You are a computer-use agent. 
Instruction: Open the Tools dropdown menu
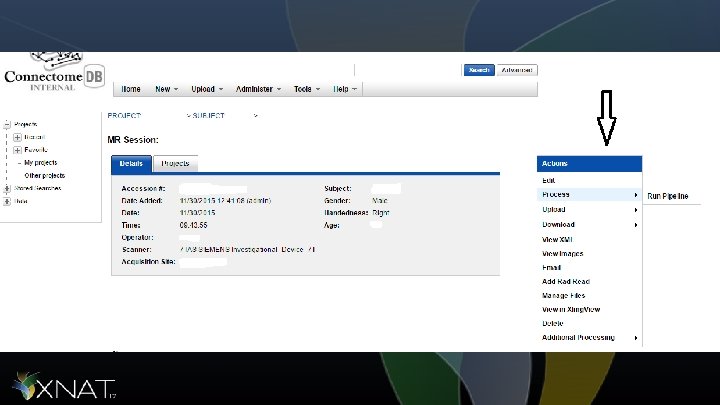point(307,89)
